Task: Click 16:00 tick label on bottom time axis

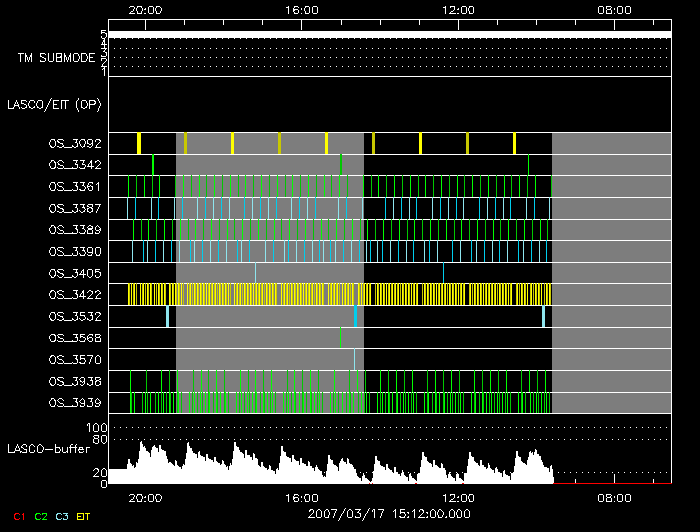Action: click(x=302, y=497)
